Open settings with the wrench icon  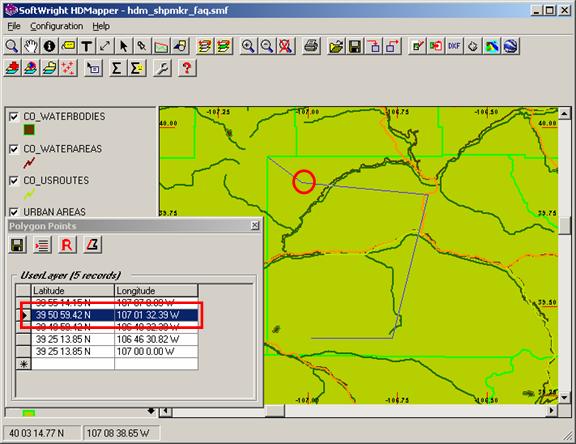[x=162, y=68]
